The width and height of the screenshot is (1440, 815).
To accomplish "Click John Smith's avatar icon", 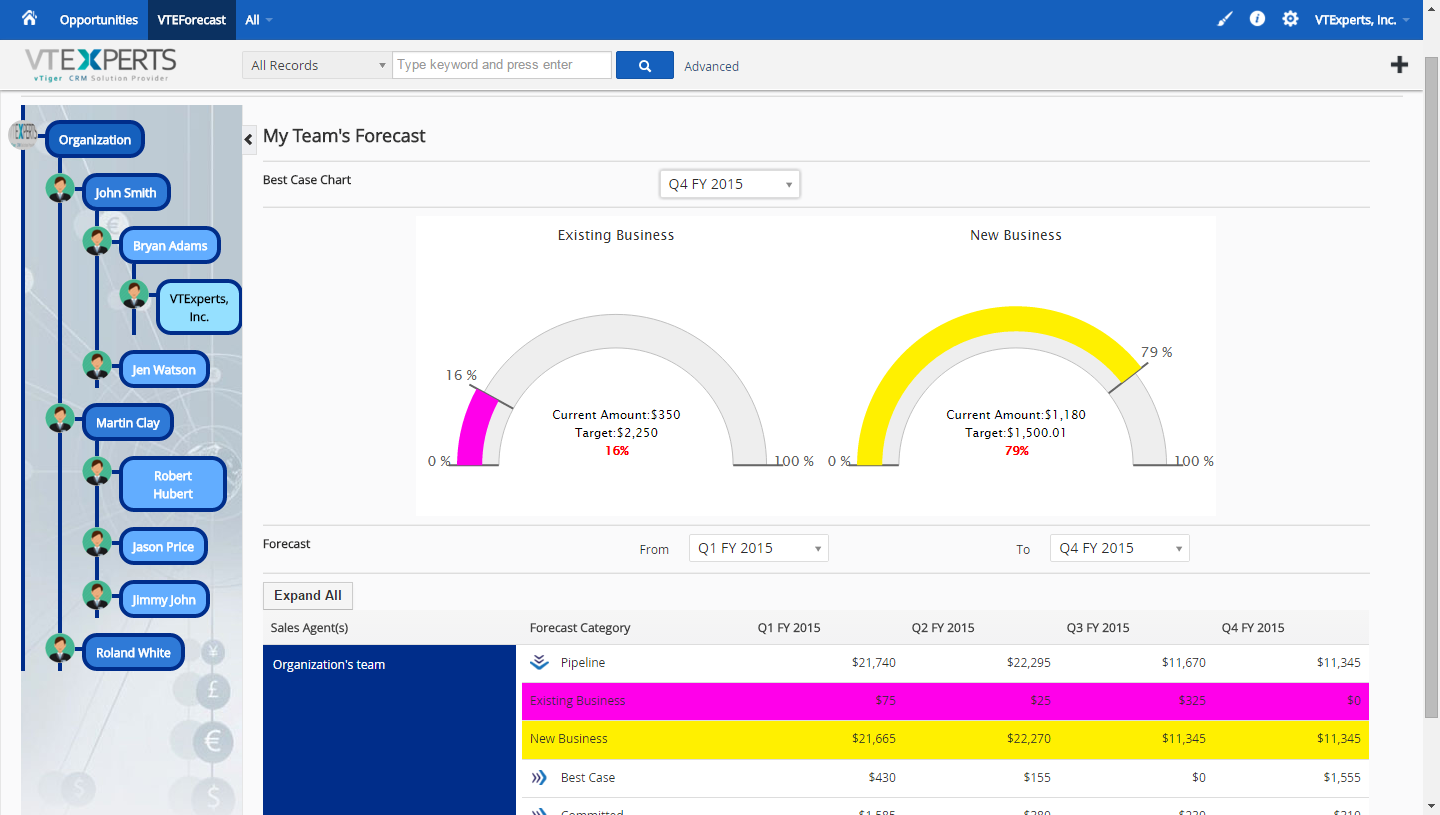I will coord(60,188).
